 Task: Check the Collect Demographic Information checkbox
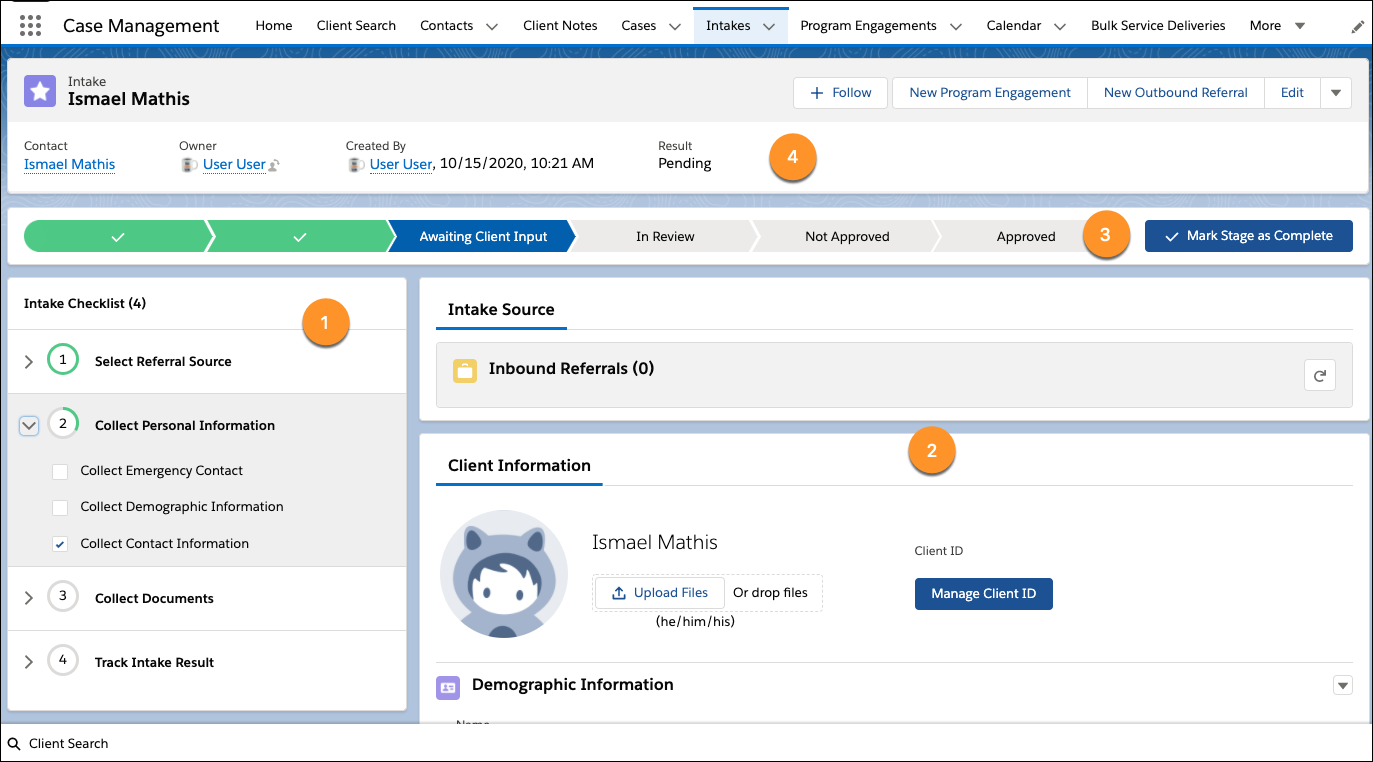point(60,507)
